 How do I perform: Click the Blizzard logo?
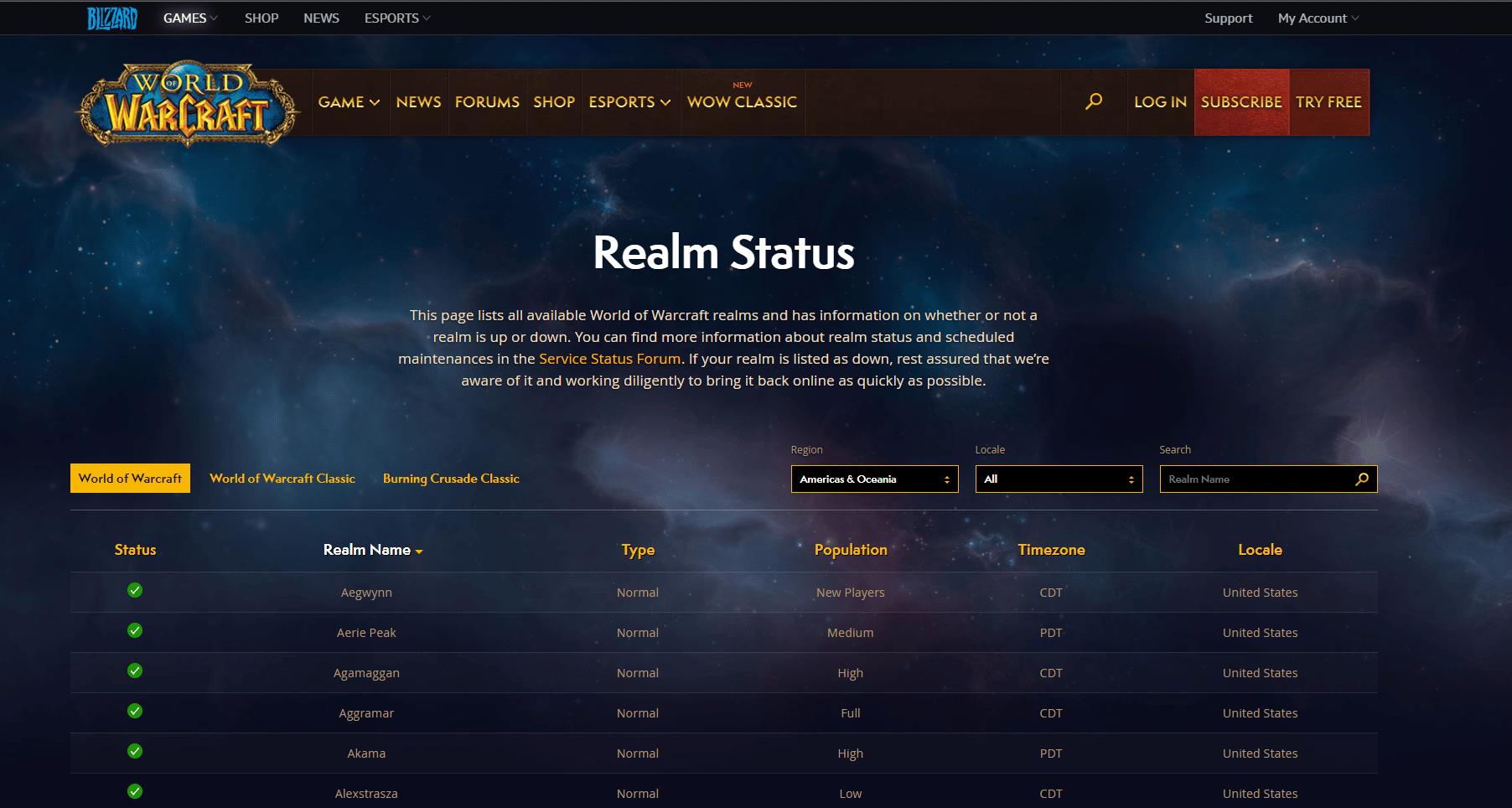[x=112, y=18]
